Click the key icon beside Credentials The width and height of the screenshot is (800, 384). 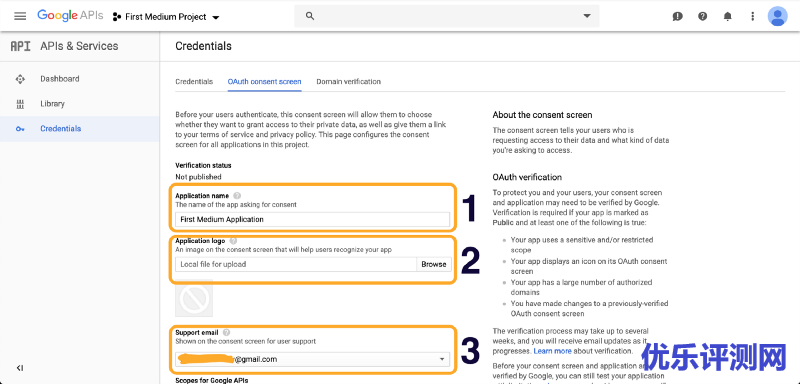(x=20, y=129)
